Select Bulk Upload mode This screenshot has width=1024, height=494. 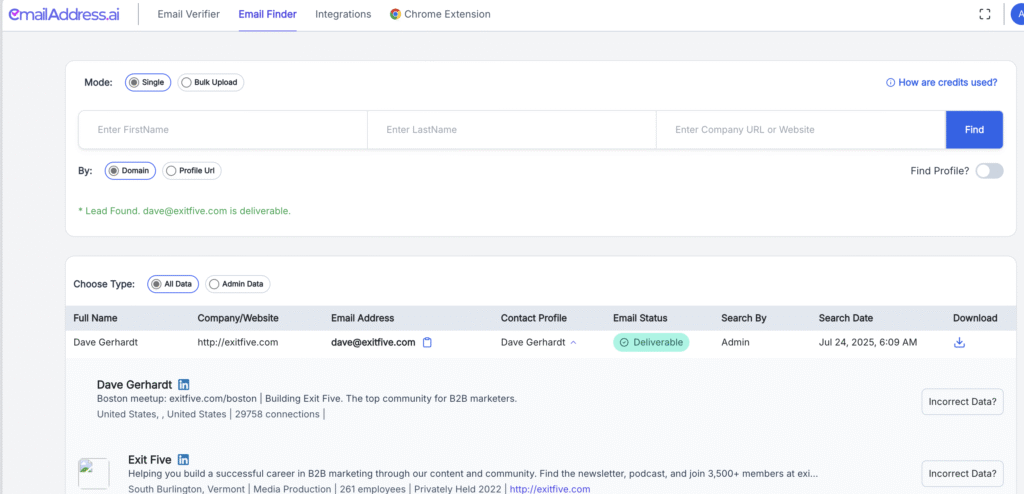pyautogui.click(x=210, y=82)
